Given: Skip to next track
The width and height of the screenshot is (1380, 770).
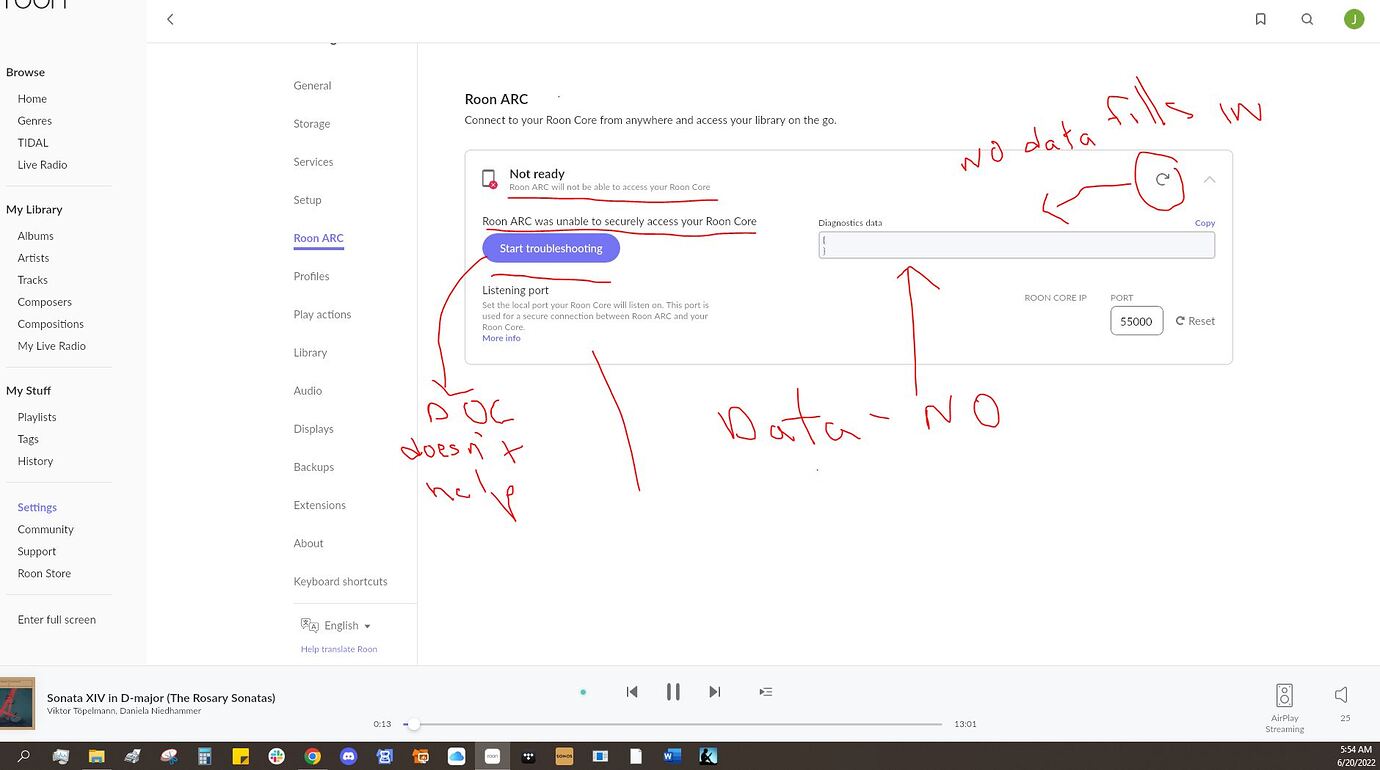Looking at the screenshot, I should [714, 692].
